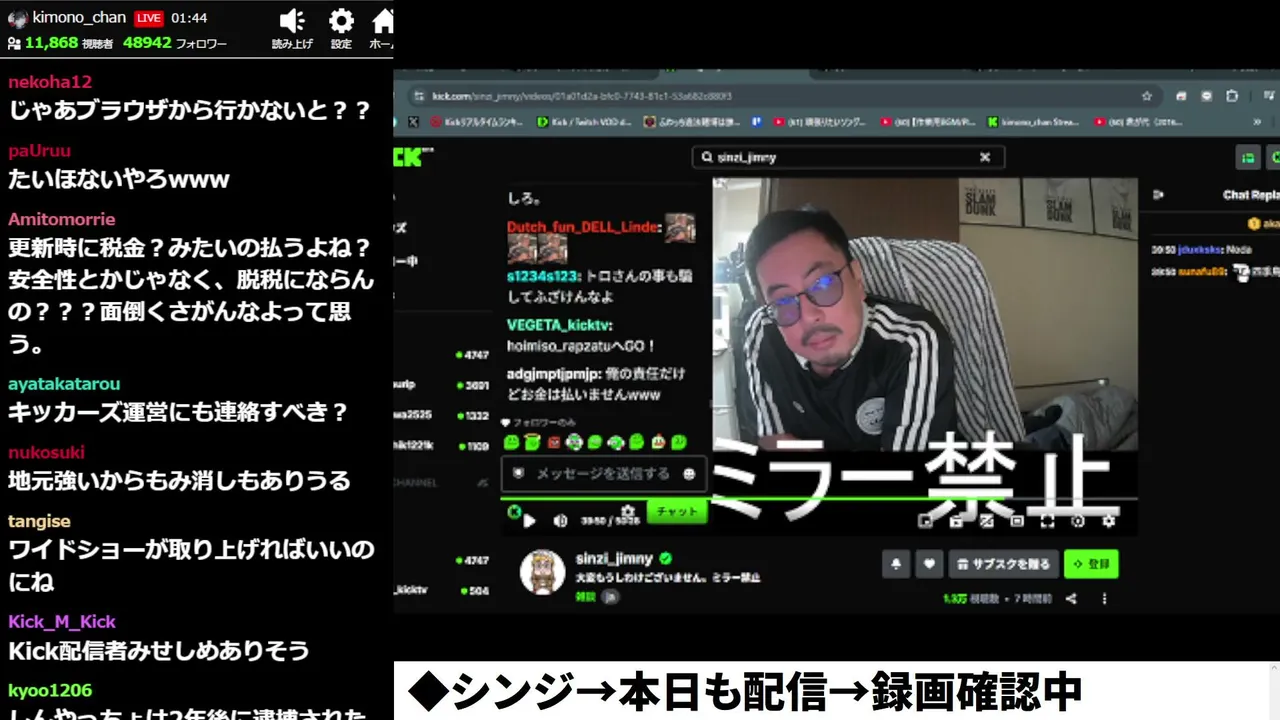Click the サブスクを贈る gift sub button
The height and width of the screenshot is (720, 1280).
1003,564
